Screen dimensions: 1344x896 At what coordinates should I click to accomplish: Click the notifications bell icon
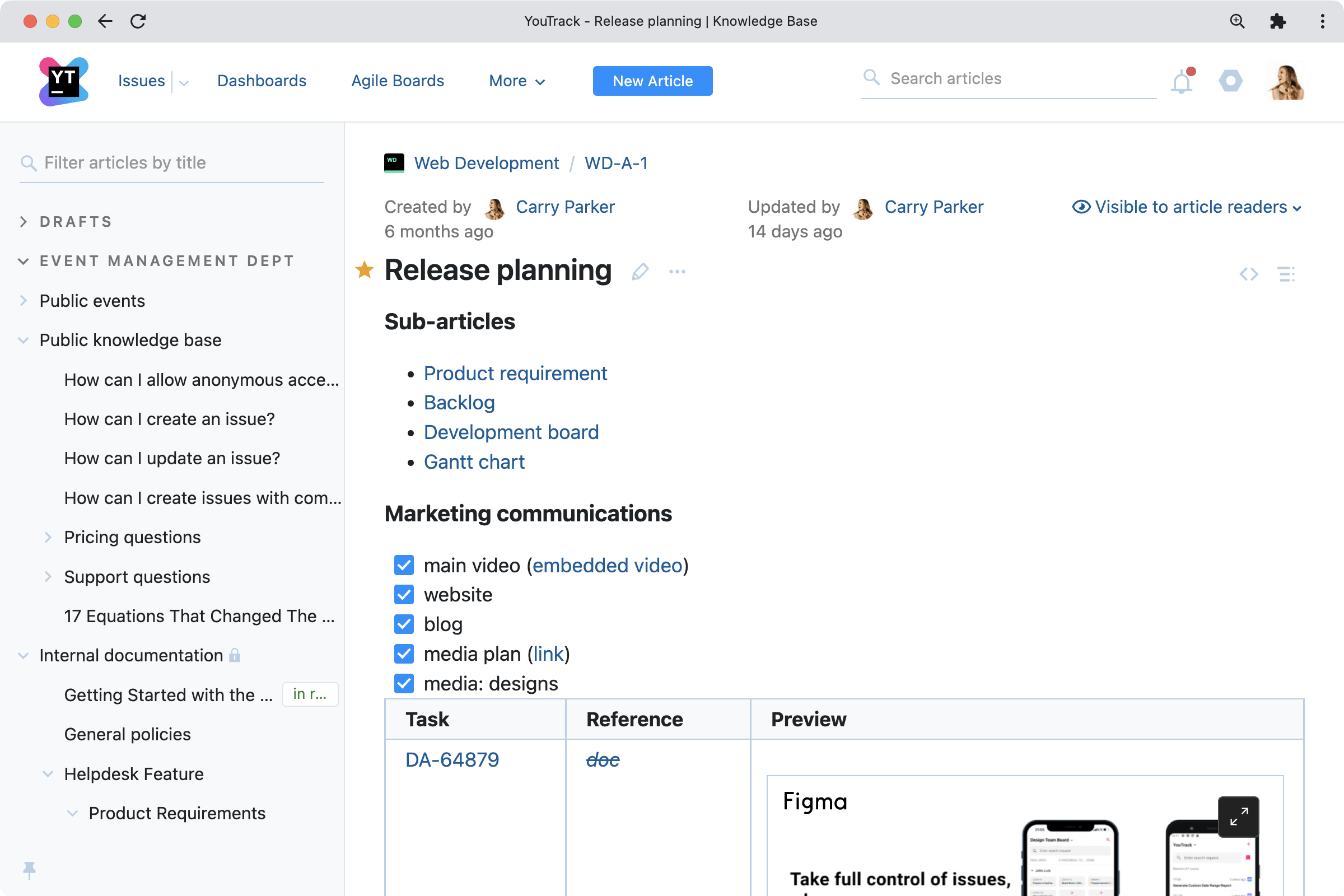coord(1181,82)
